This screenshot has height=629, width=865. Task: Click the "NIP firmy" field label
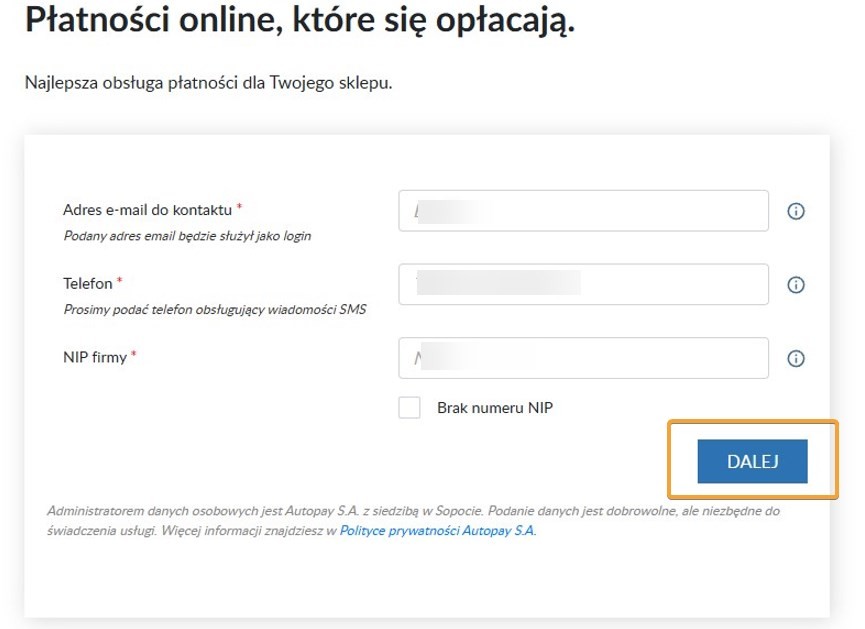(95, 357)
